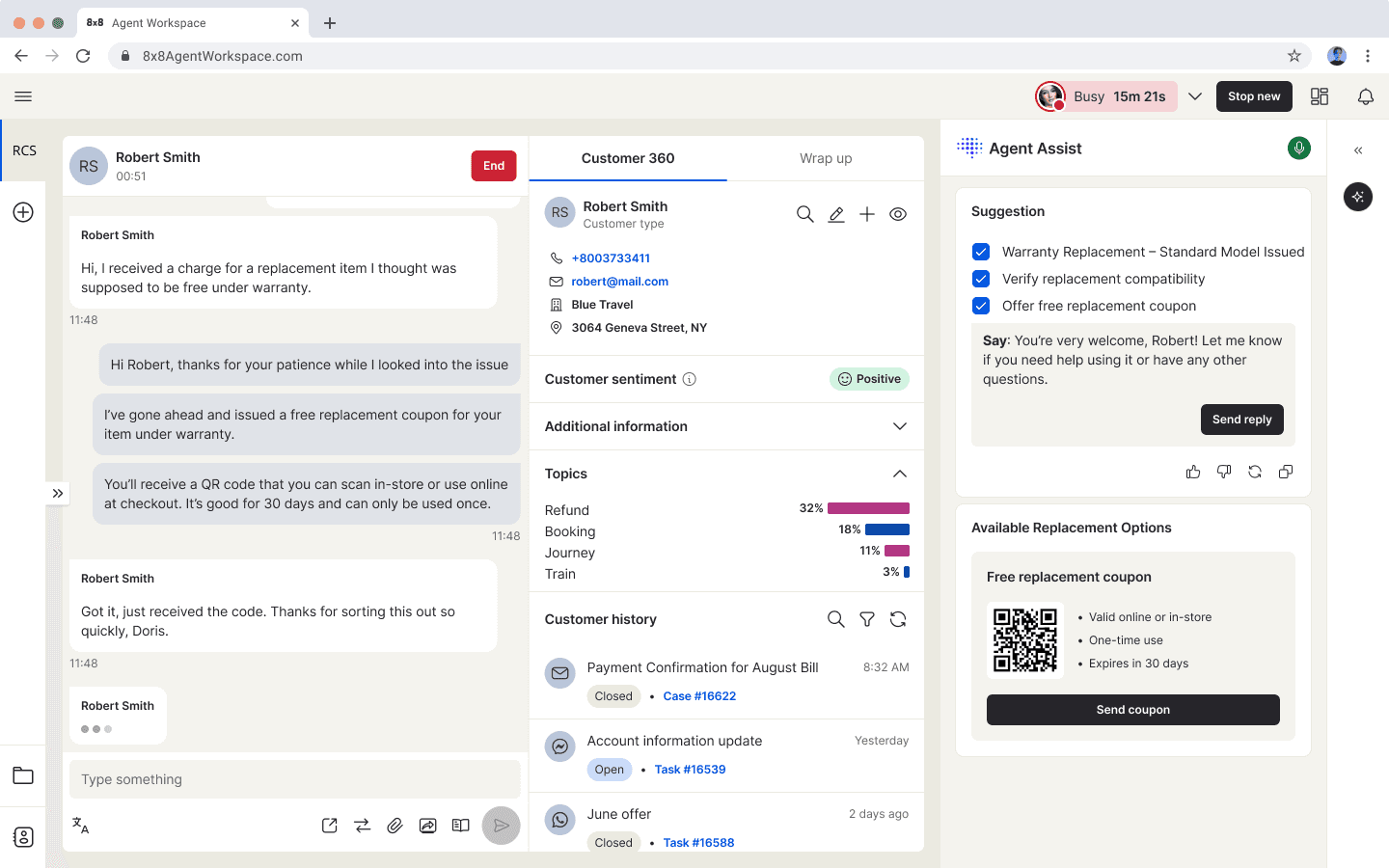Bookmark this page with star icon
This screenshot has width=1389, height=868.
(x=1294, y=56)
